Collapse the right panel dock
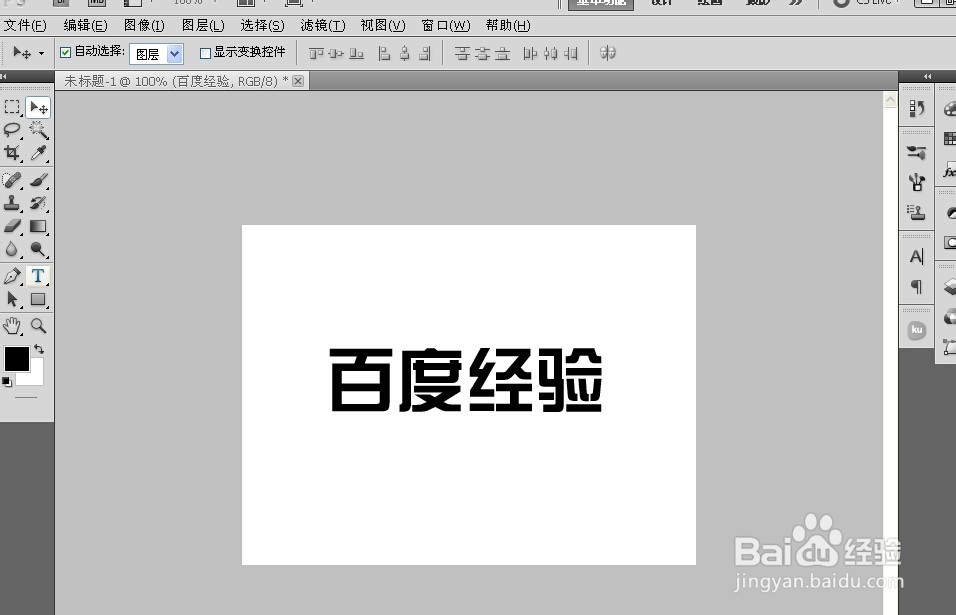 926,75
